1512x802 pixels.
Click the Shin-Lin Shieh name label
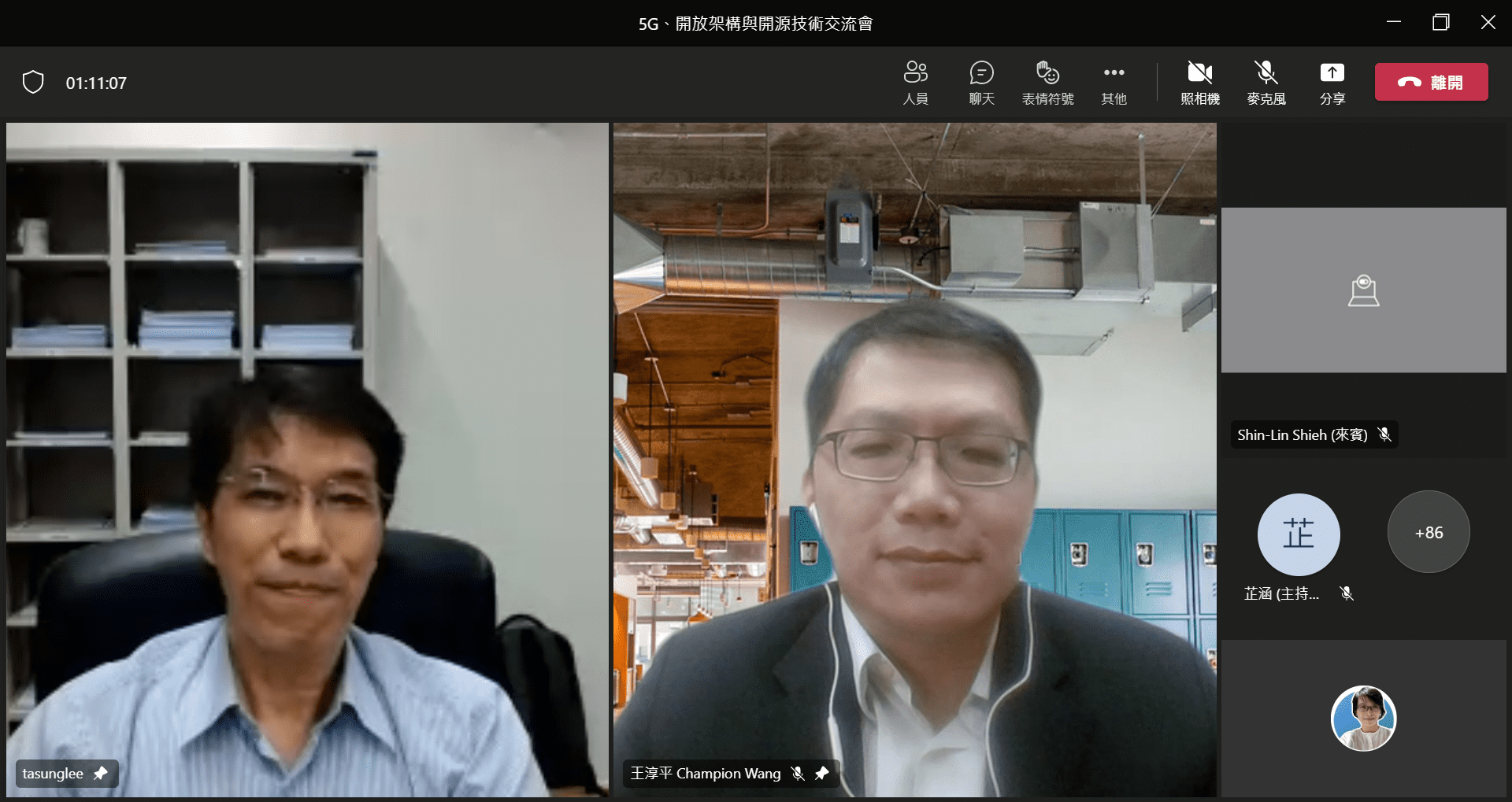1302,434
